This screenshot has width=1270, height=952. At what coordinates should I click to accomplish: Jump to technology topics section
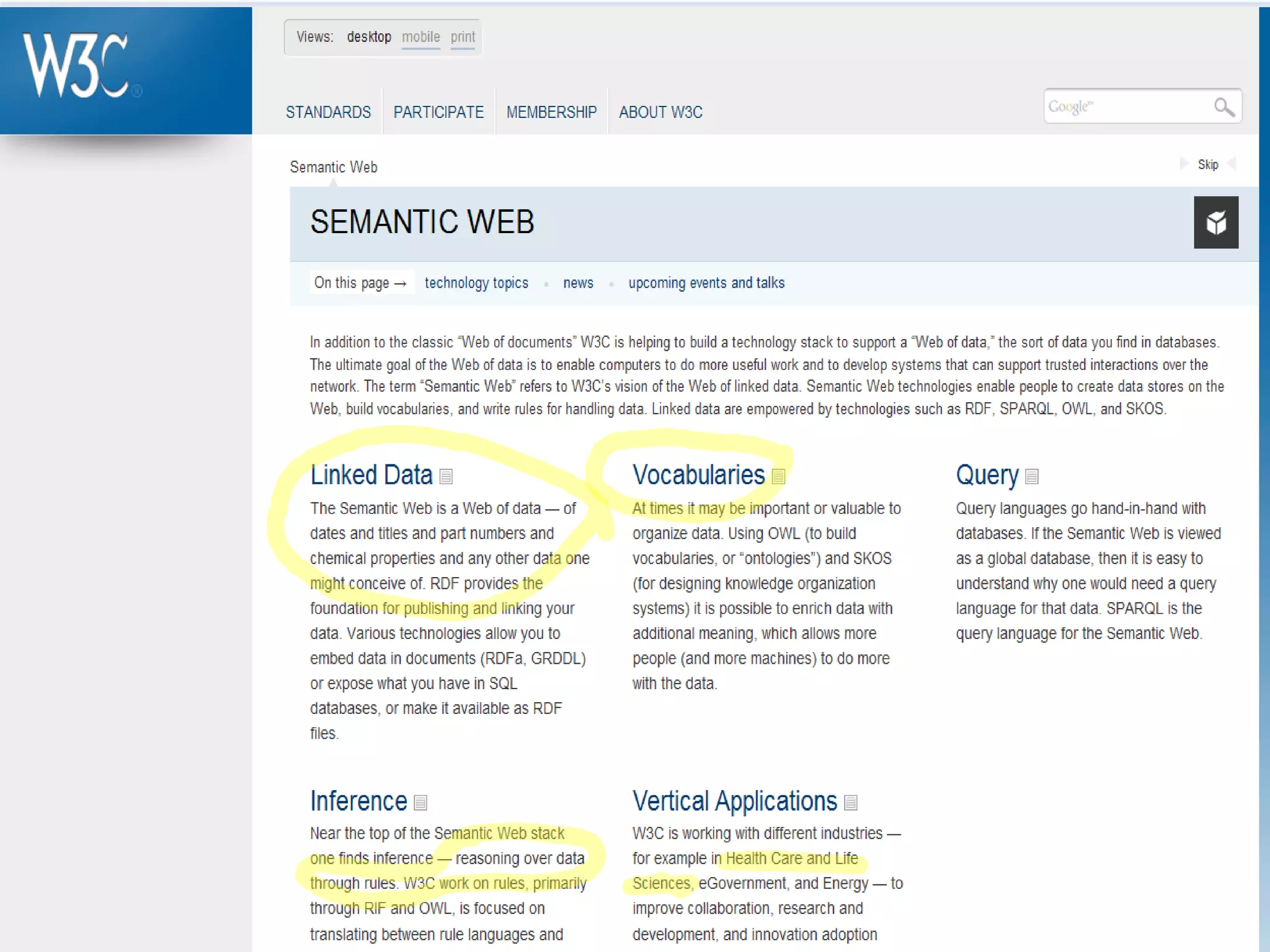pyautogui.click(x=476, y=283)
